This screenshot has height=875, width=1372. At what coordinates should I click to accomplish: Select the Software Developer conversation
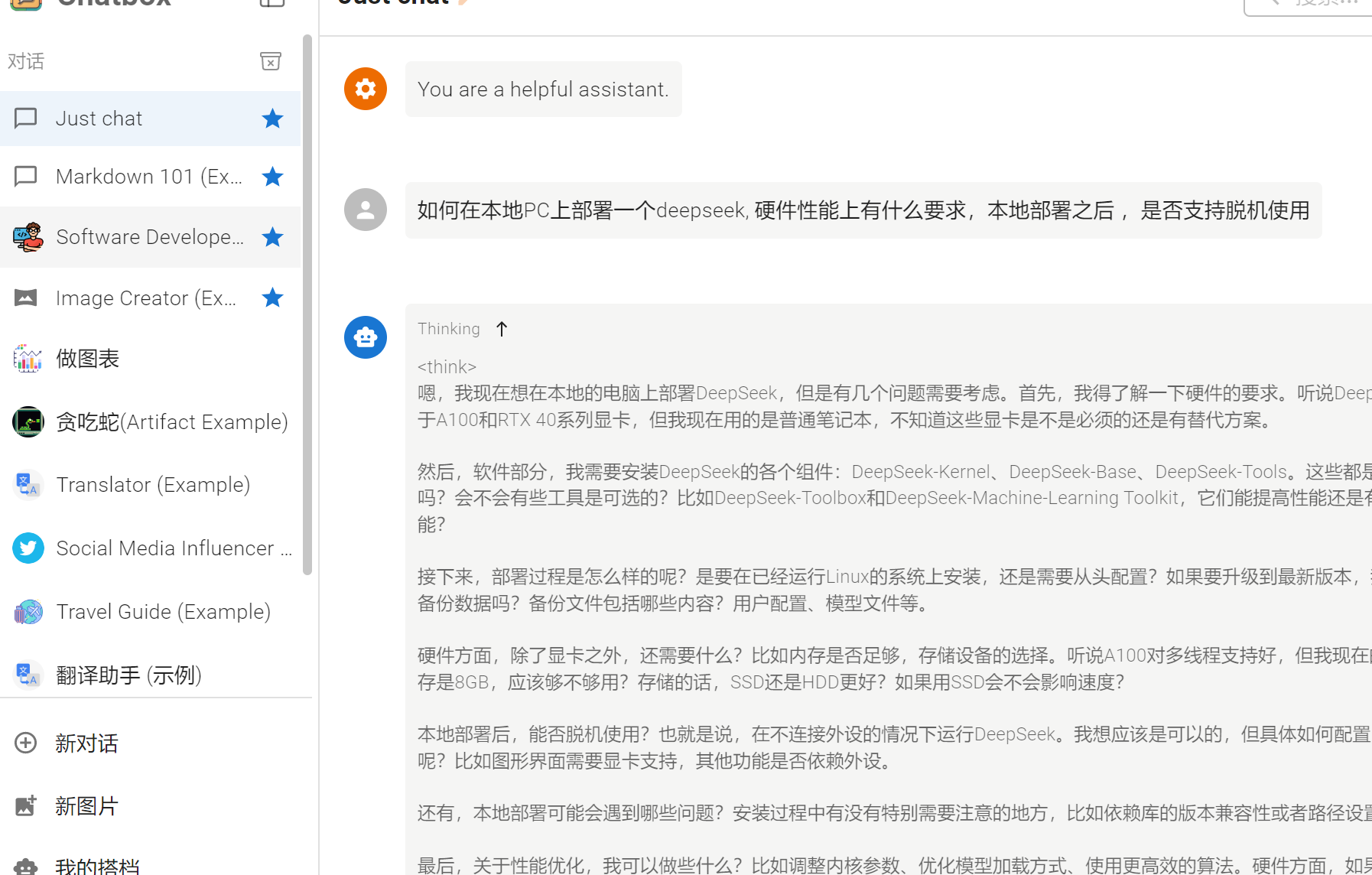(150, 237)
